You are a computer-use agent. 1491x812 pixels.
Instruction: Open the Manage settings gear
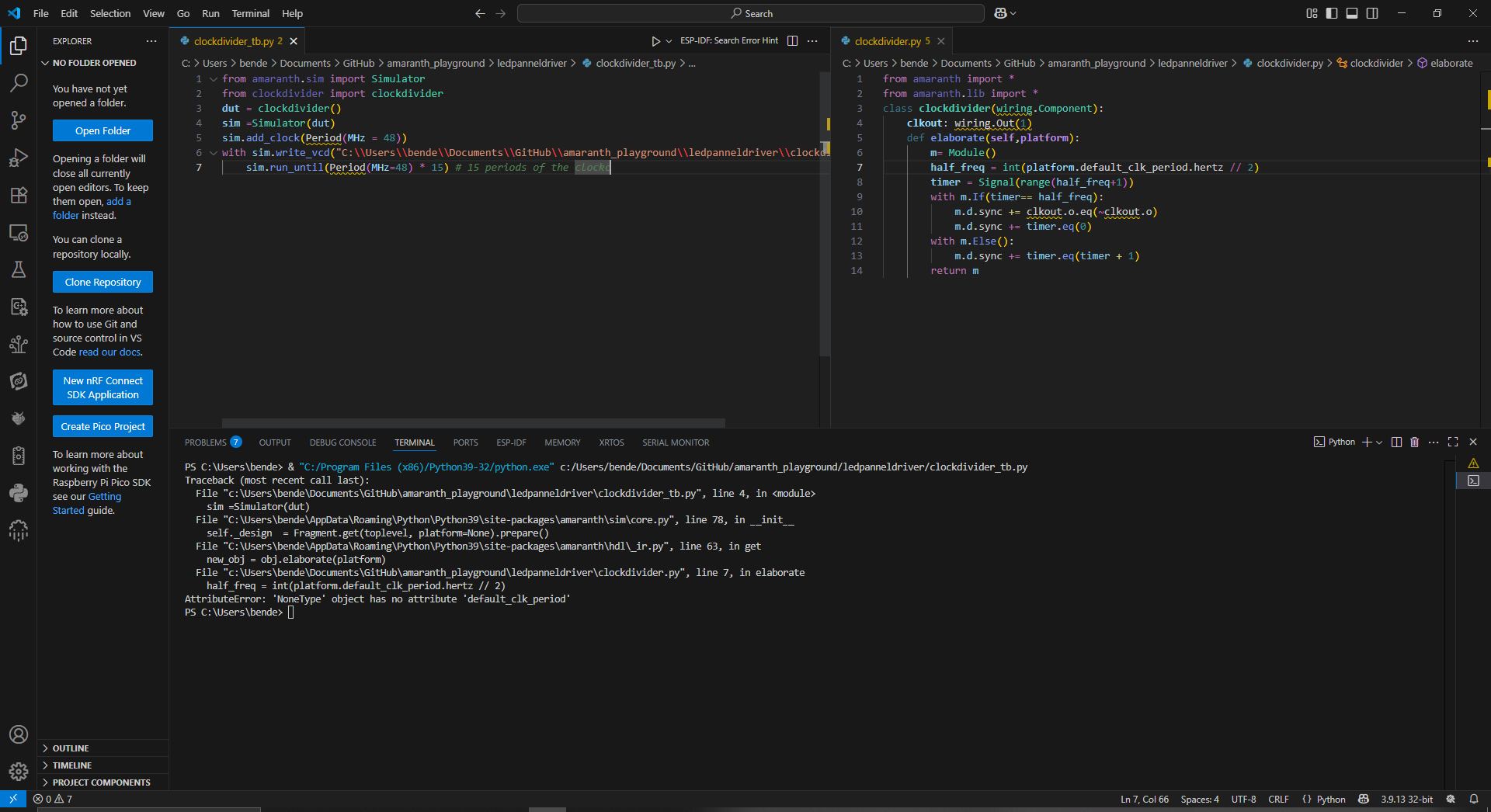[x=19, y=771]
